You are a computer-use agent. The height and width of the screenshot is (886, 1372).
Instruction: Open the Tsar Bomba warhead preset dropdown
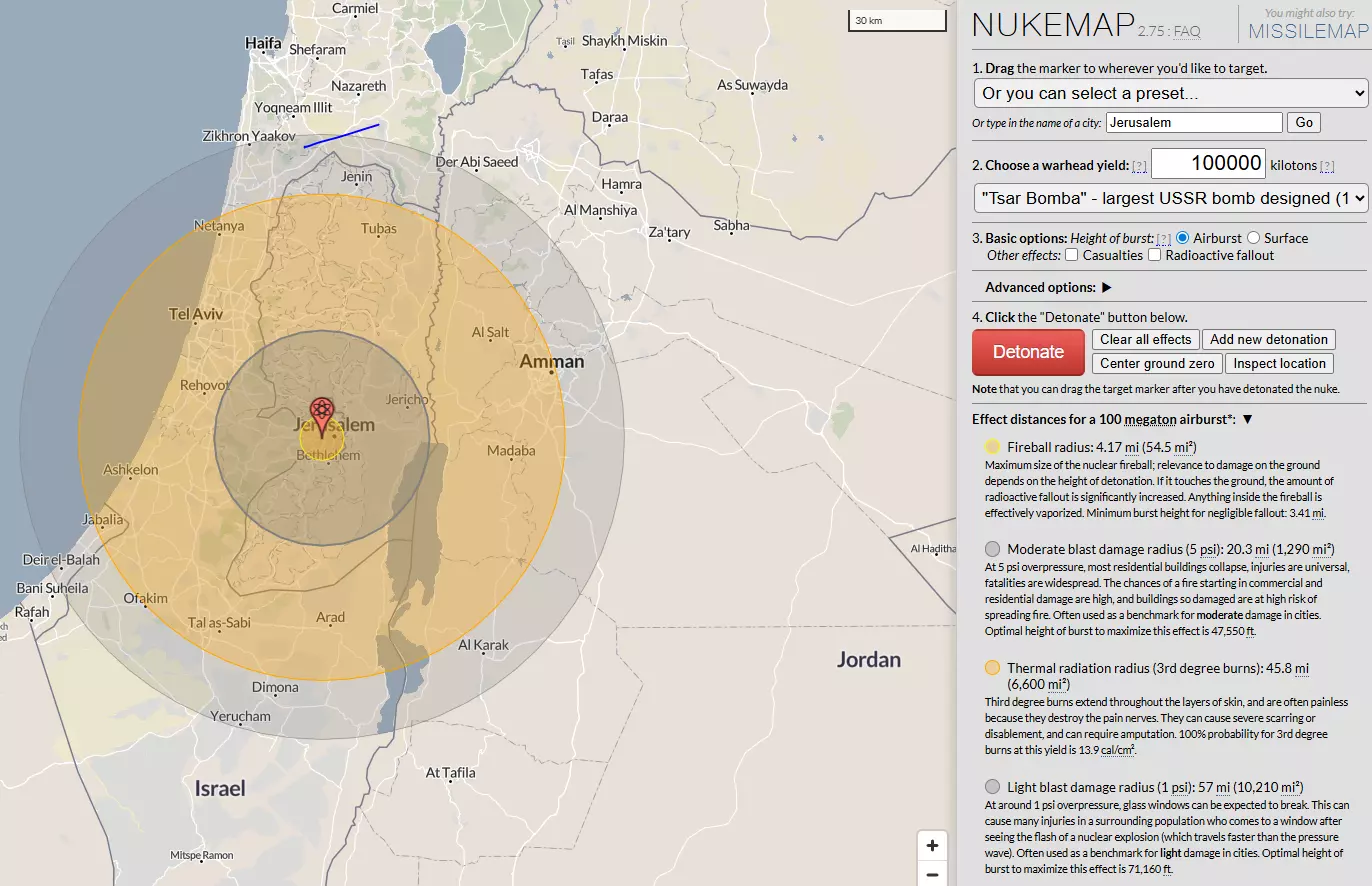(1170, 198)
